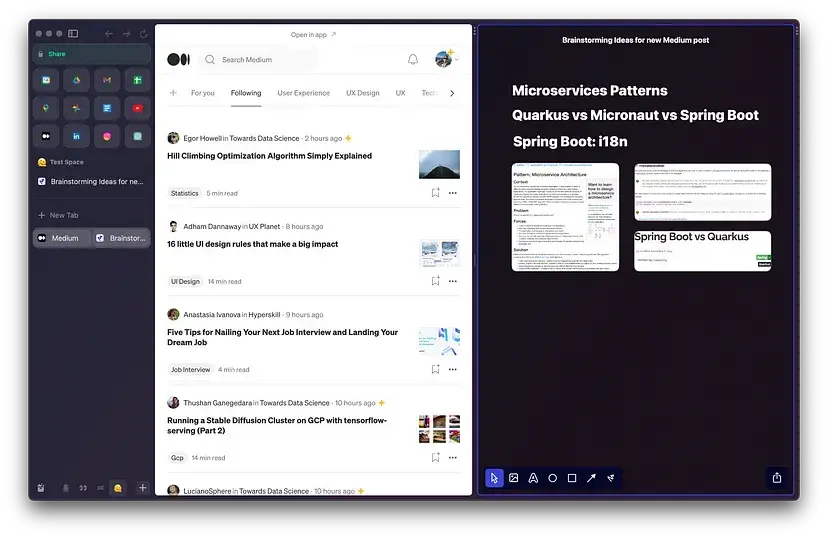828x538 pixels.
Task: Go forward with the right arrow
Action: [x=126, y=34]
